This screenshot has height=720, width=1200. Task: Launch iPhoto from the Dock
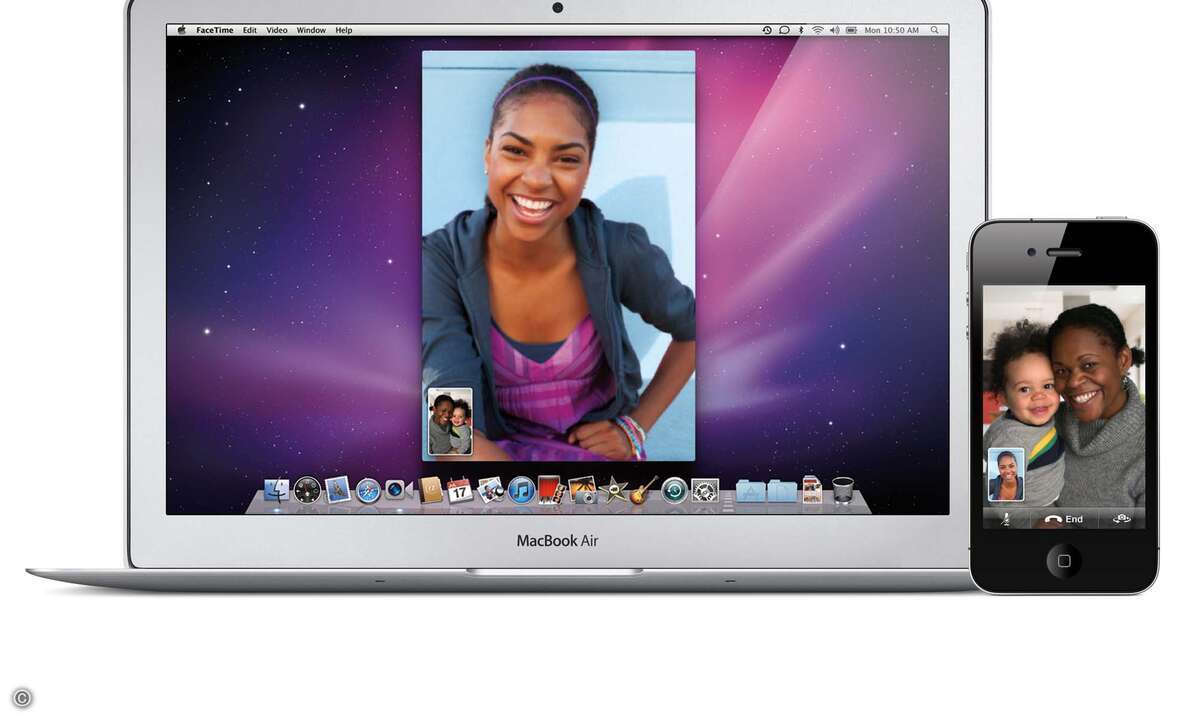coord(582,490)
